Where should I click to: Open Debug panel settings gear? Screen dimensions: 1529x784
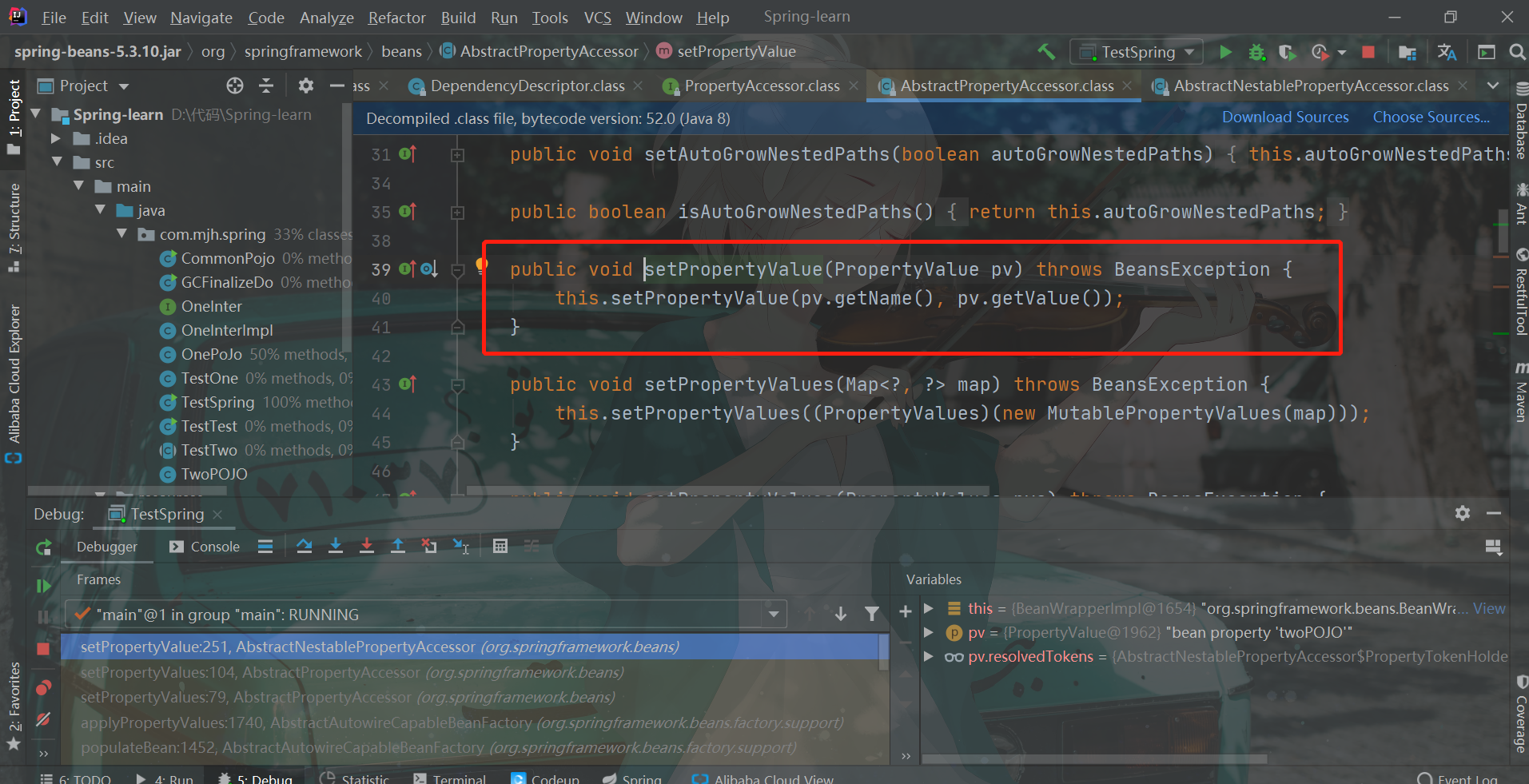(1463, 513)
